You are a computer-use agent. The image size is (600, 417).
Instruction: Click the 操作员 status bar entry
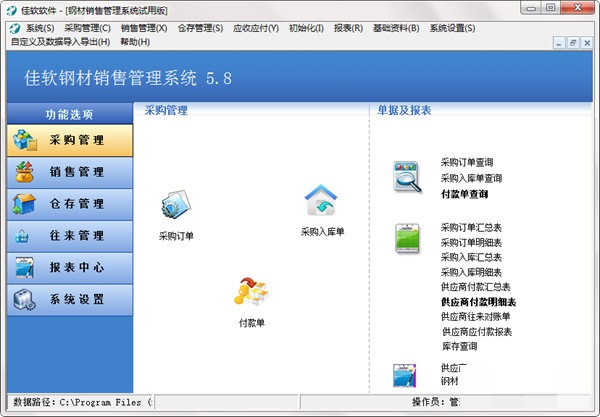pos(436,402)
